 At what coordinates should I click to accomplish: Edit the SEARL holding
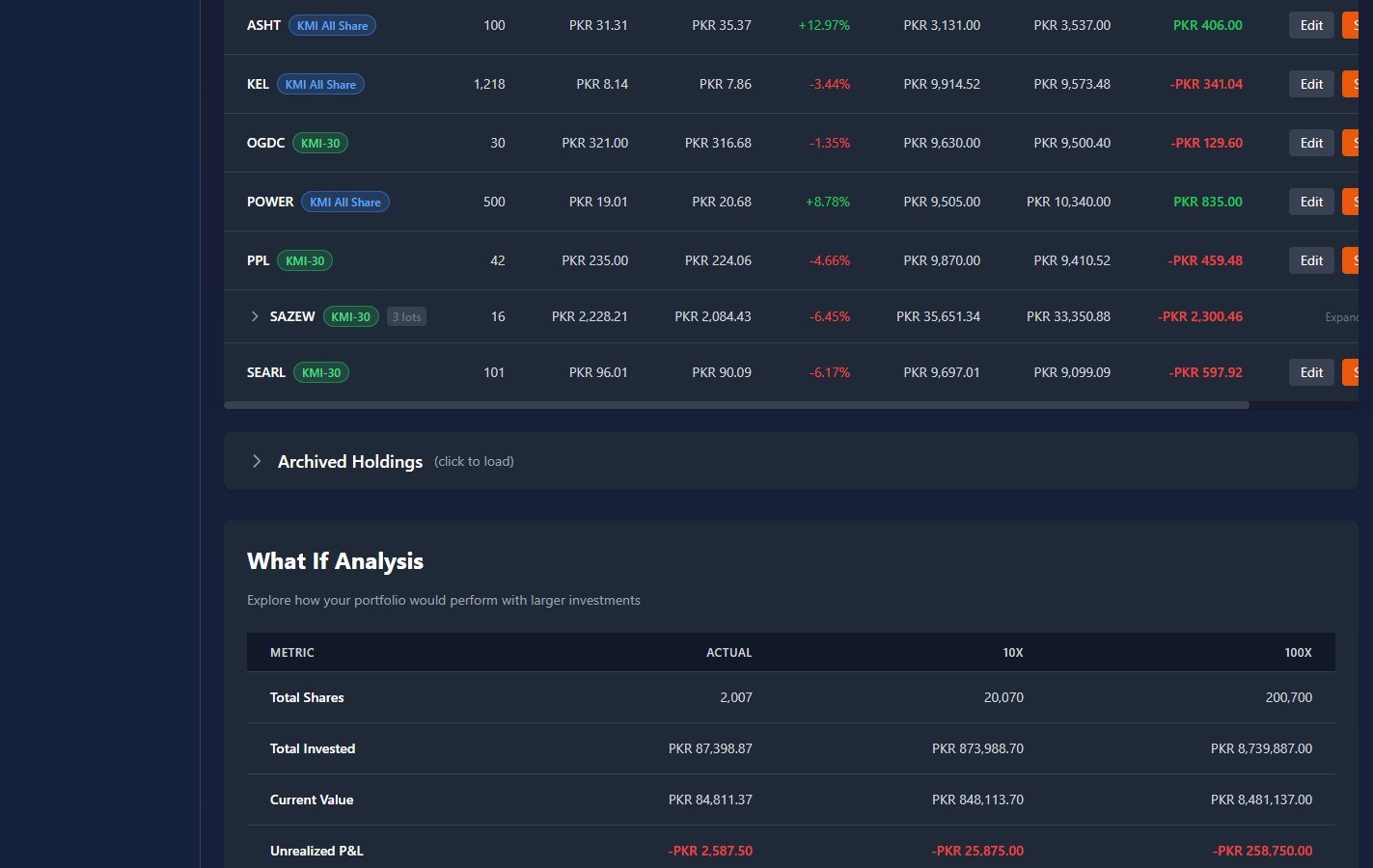[1311, 372]
